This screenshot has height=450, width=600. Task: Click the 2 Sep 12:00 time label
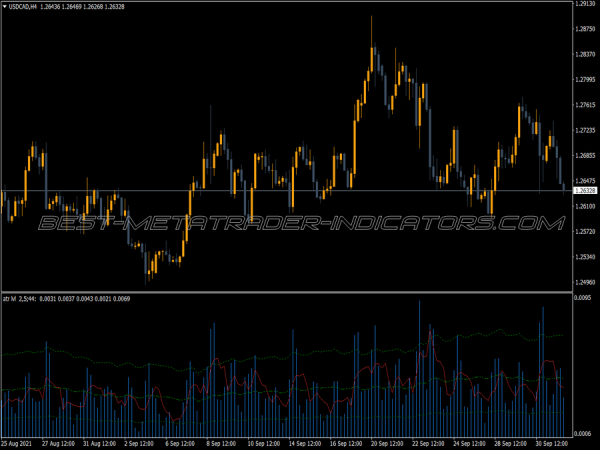click(139, 444)
